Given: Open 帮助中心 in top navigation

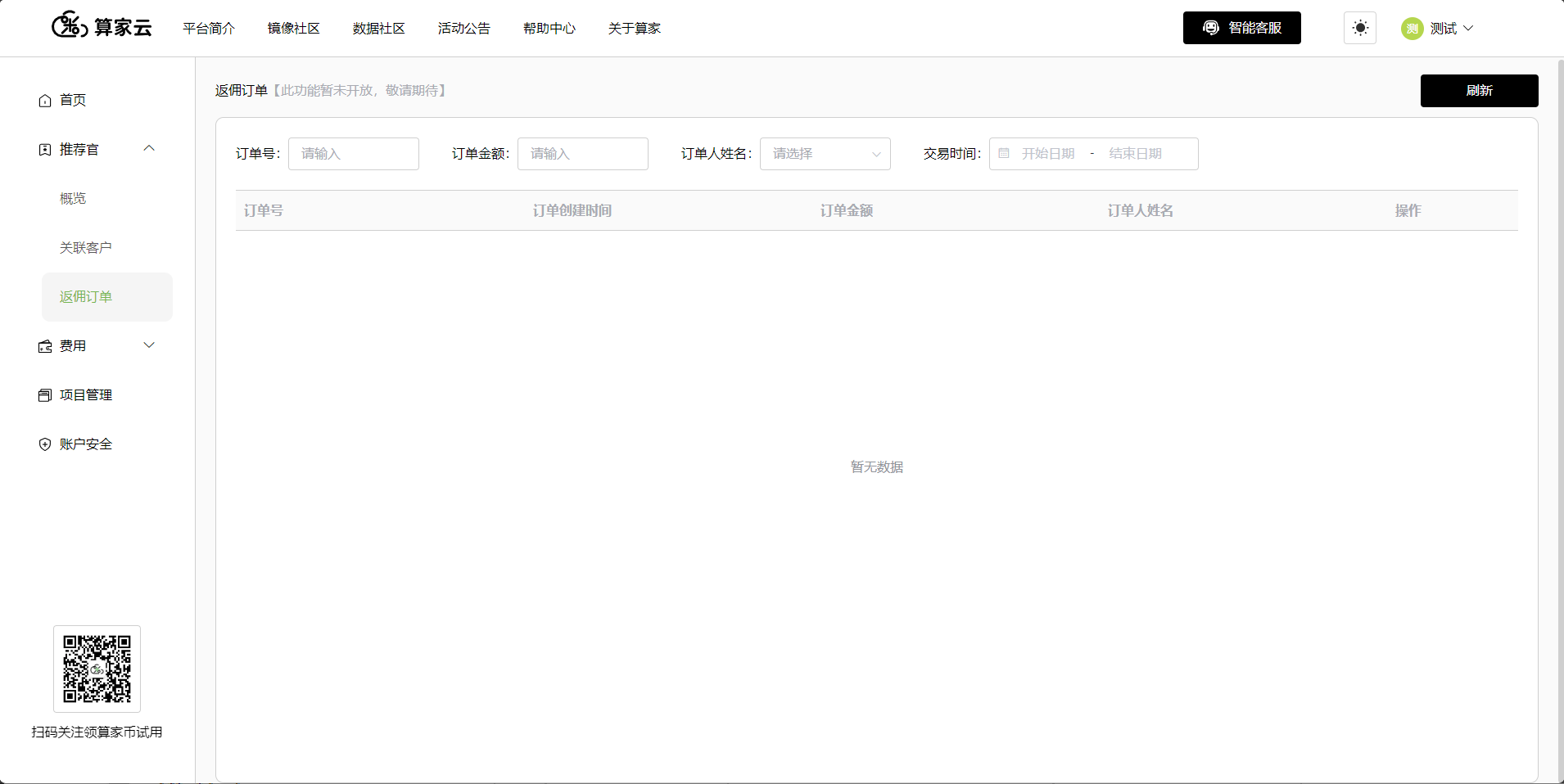Looking at the screenshot, I should [x=549, y=29].
